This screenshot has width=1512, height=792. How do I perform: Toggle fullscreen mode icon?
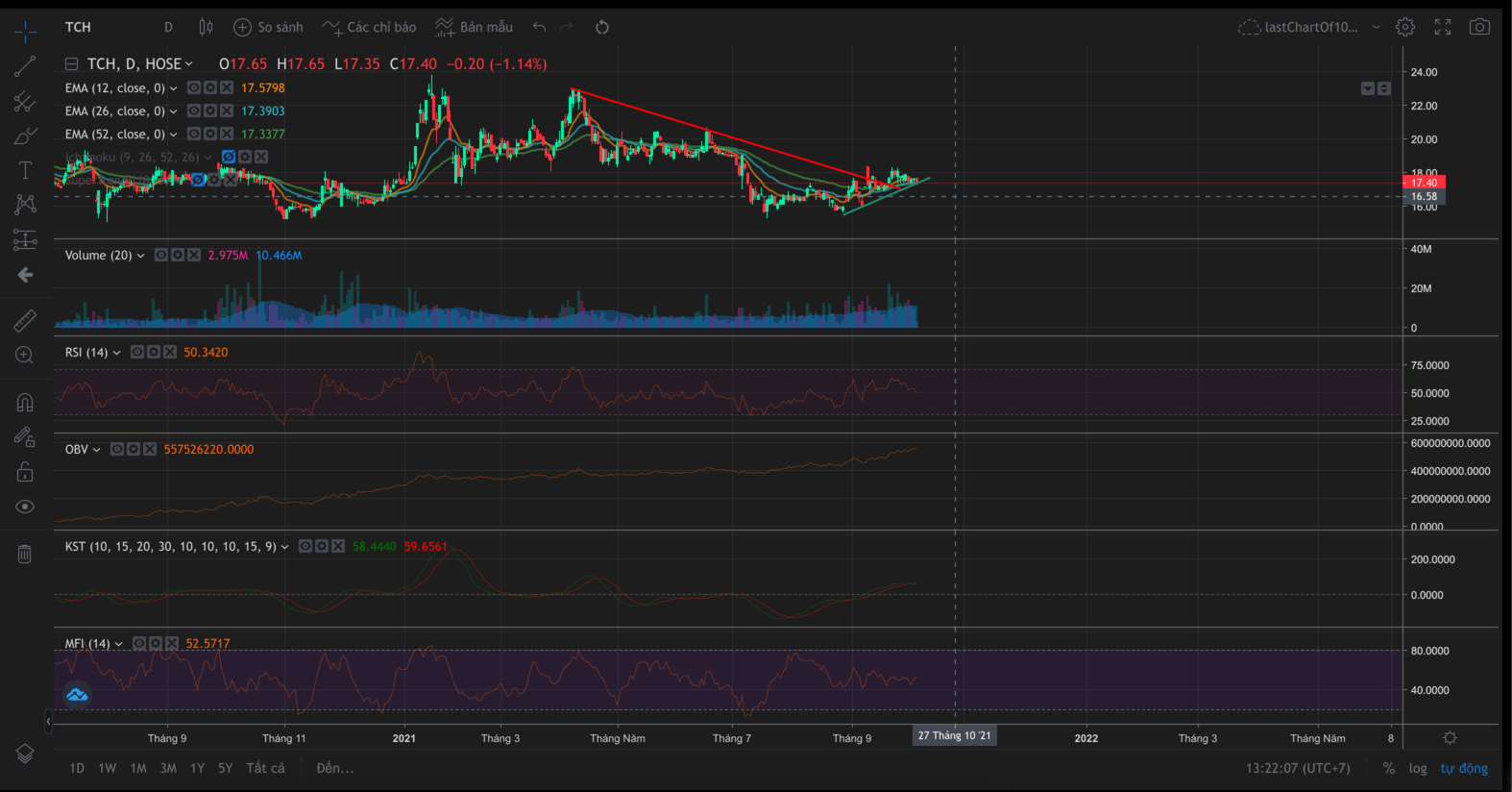pos(1443,27)
